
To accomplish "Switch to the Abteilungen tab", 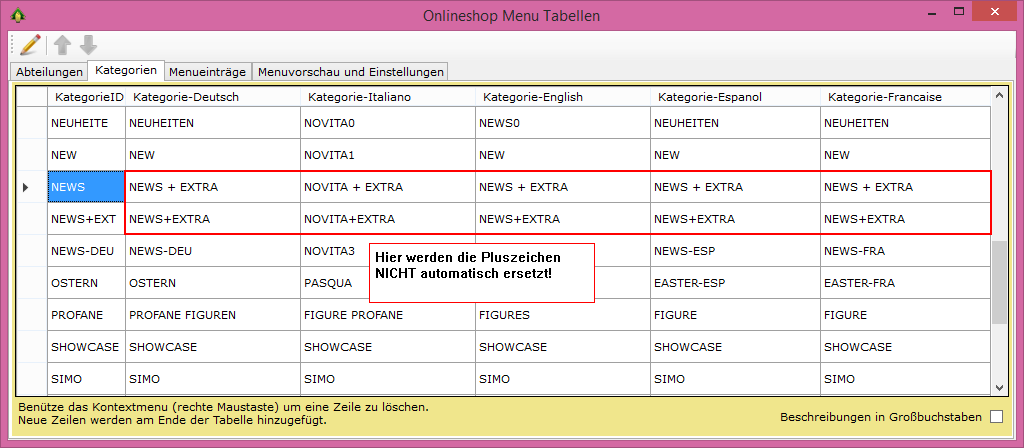I will pos(49,72).
